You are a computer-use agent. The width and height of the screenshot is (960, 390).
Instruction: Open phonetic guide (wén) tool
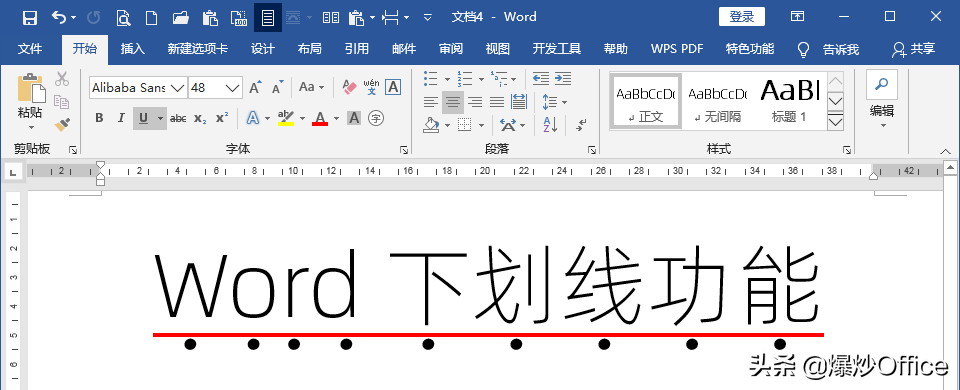click(x=371, y=87)
